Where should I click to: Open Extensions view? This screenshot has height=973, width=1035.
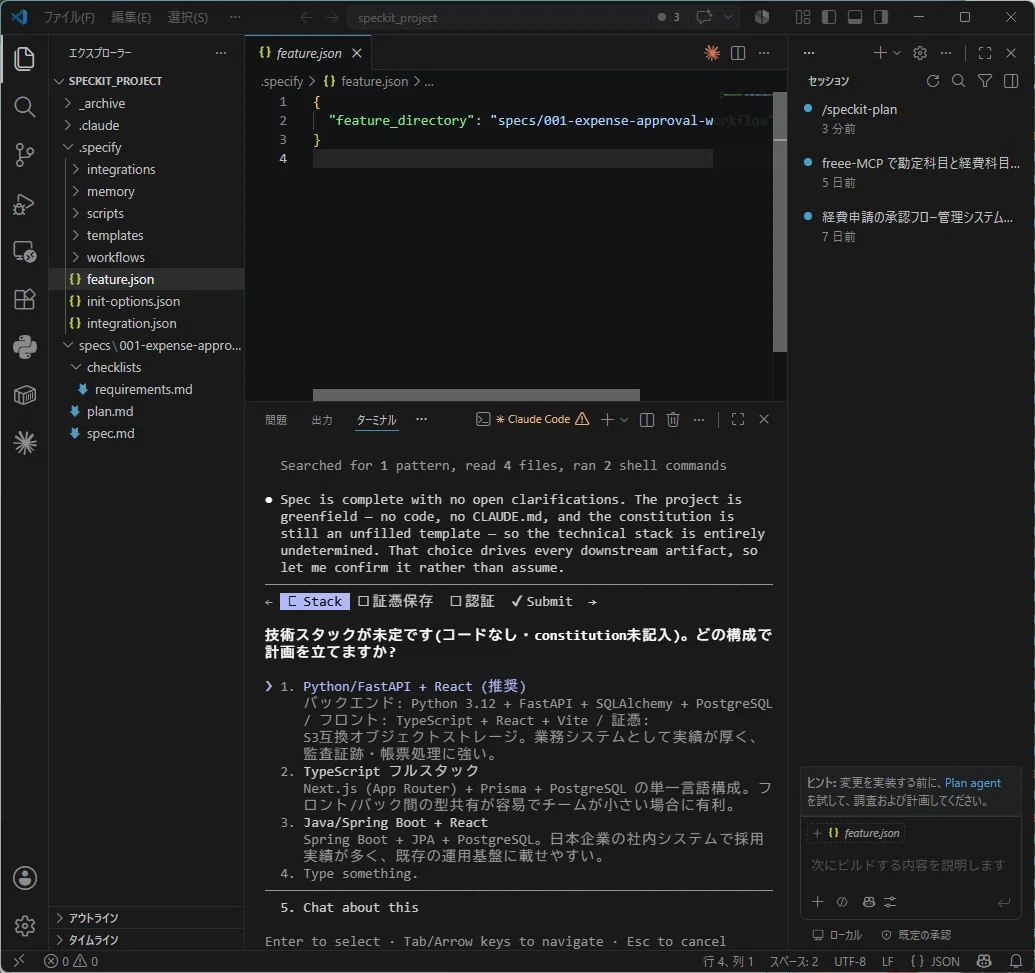[x=24, y=300]
